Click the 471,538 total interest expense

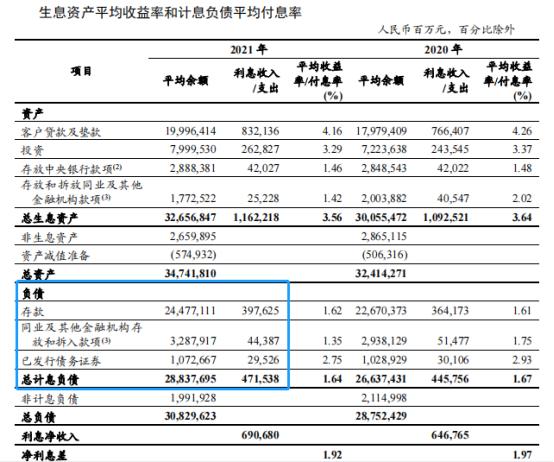click(x=260, y=379)
